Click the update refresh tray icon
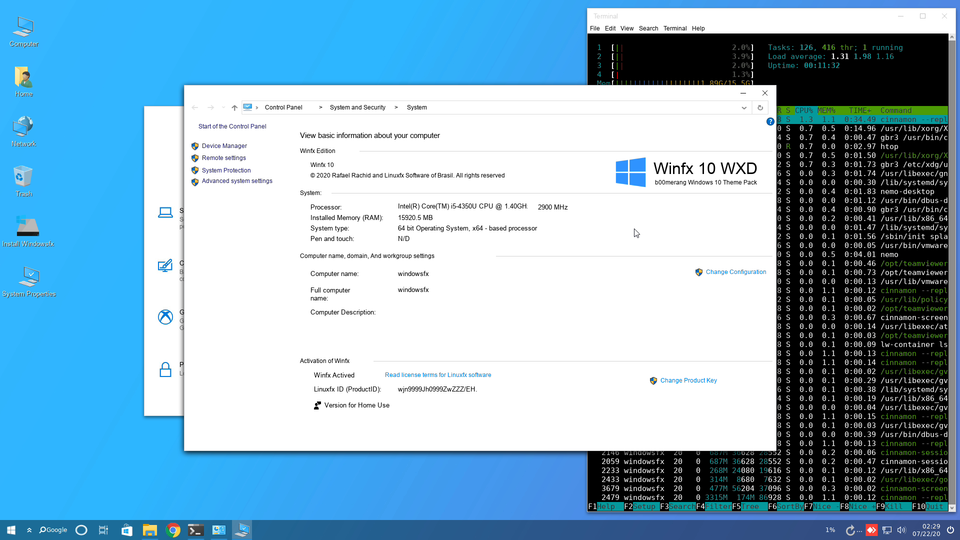This screenshot has height=540, width=960. (x=850, y=530)
